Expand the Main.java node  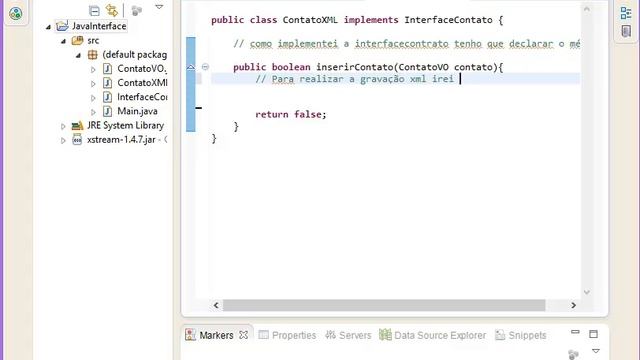pos(93,112)
